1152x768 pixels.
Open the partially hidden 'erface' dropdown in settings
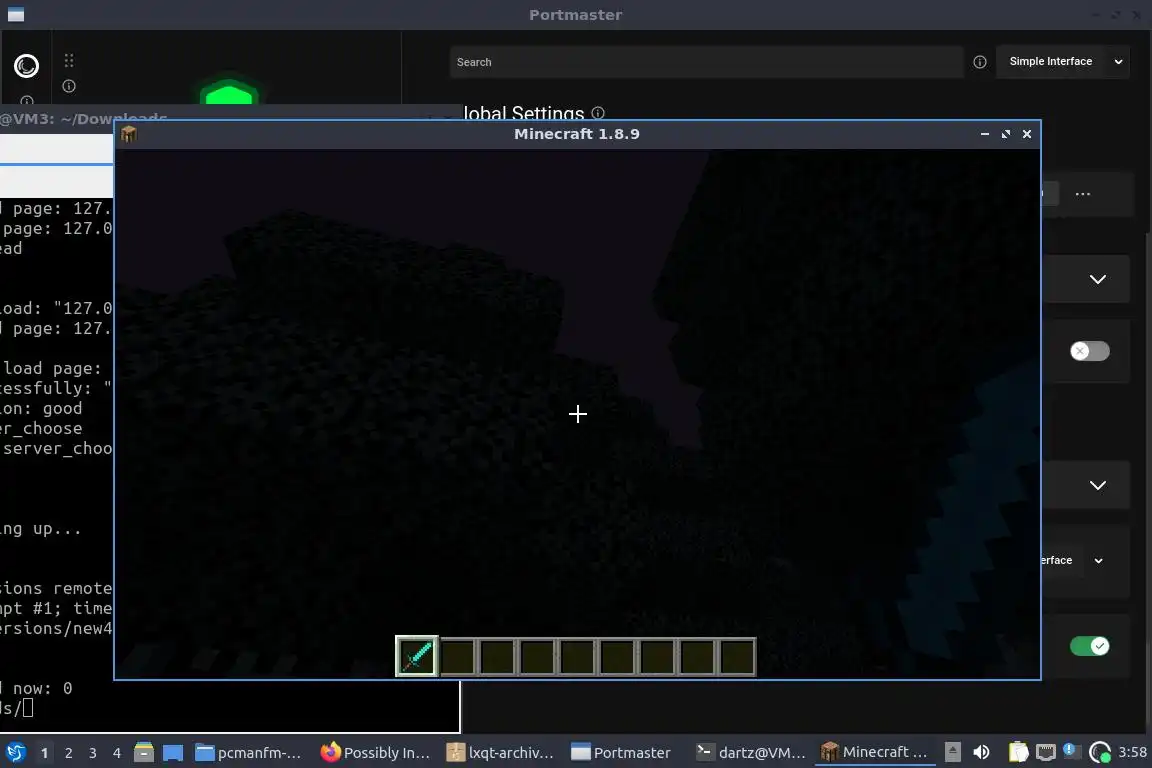point(1073,561)
